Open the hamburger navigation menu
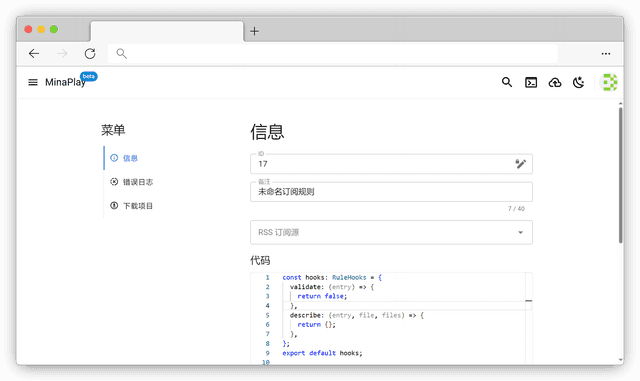The width and height of the screenshot is (640, 381). [33, 82]
